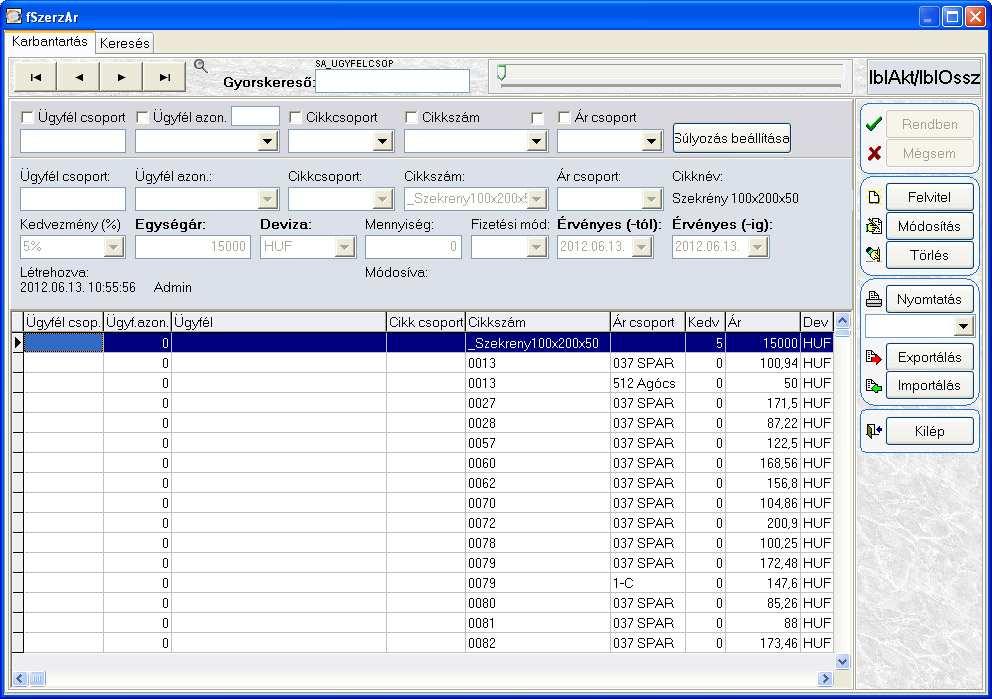
Task: Click the printer icon beside Nyomtatás
Action: pos(874,299)
